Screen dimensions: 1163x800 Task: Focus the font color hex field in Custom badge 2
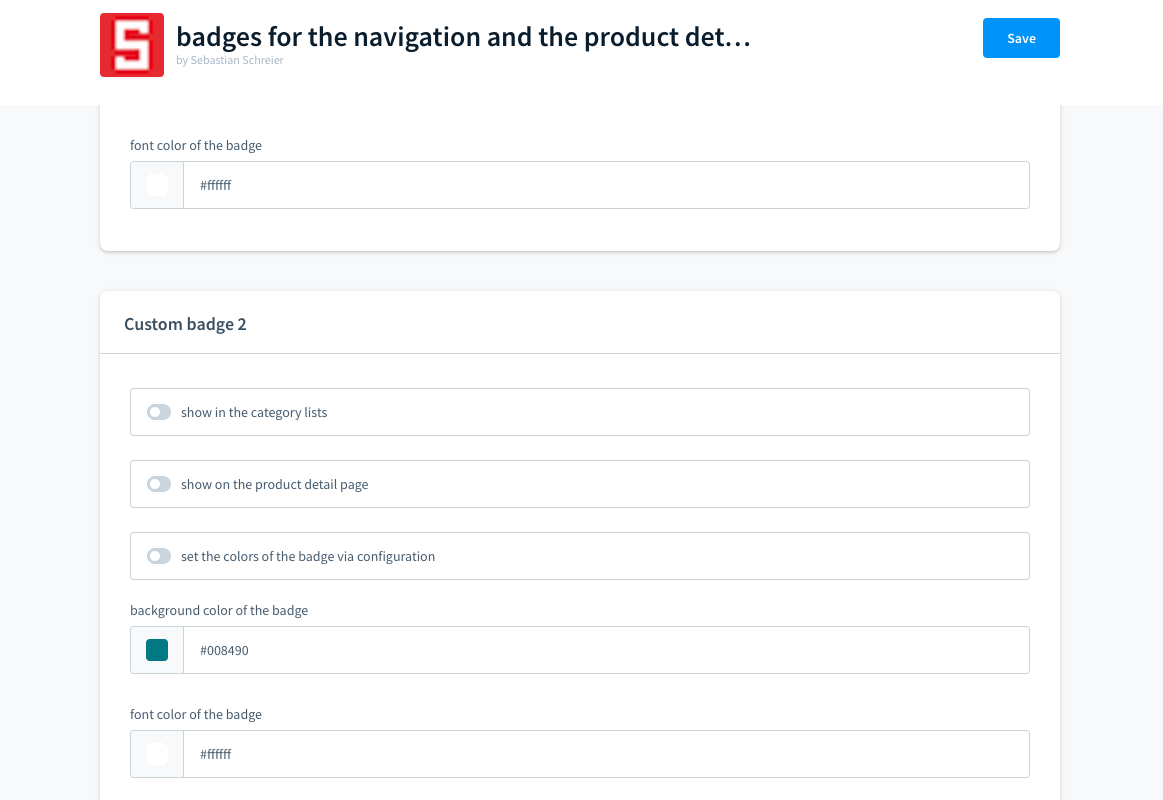[605, 754]
